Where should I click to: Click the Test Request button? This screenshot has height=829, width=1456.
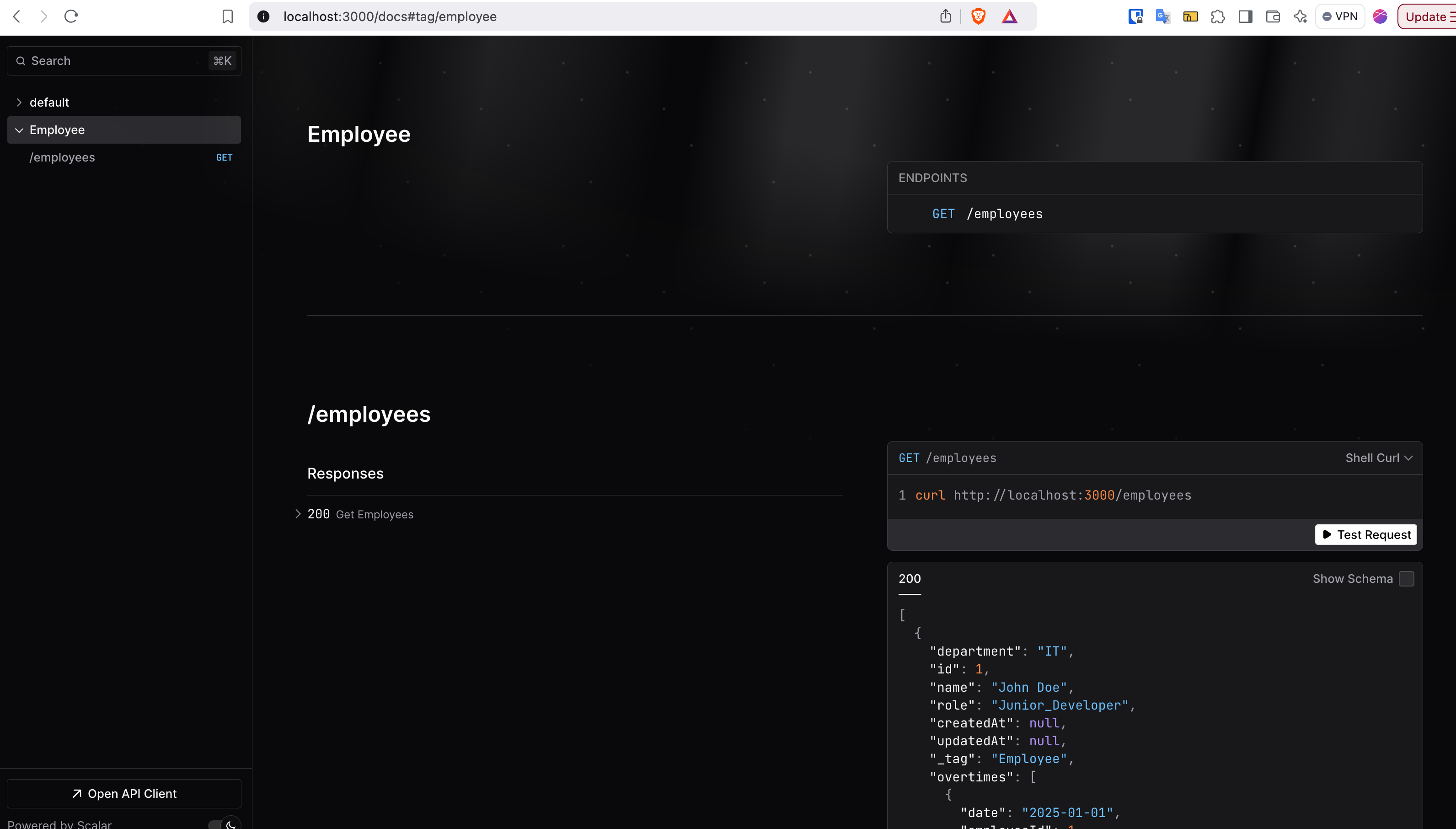(x=1365, y=534)
